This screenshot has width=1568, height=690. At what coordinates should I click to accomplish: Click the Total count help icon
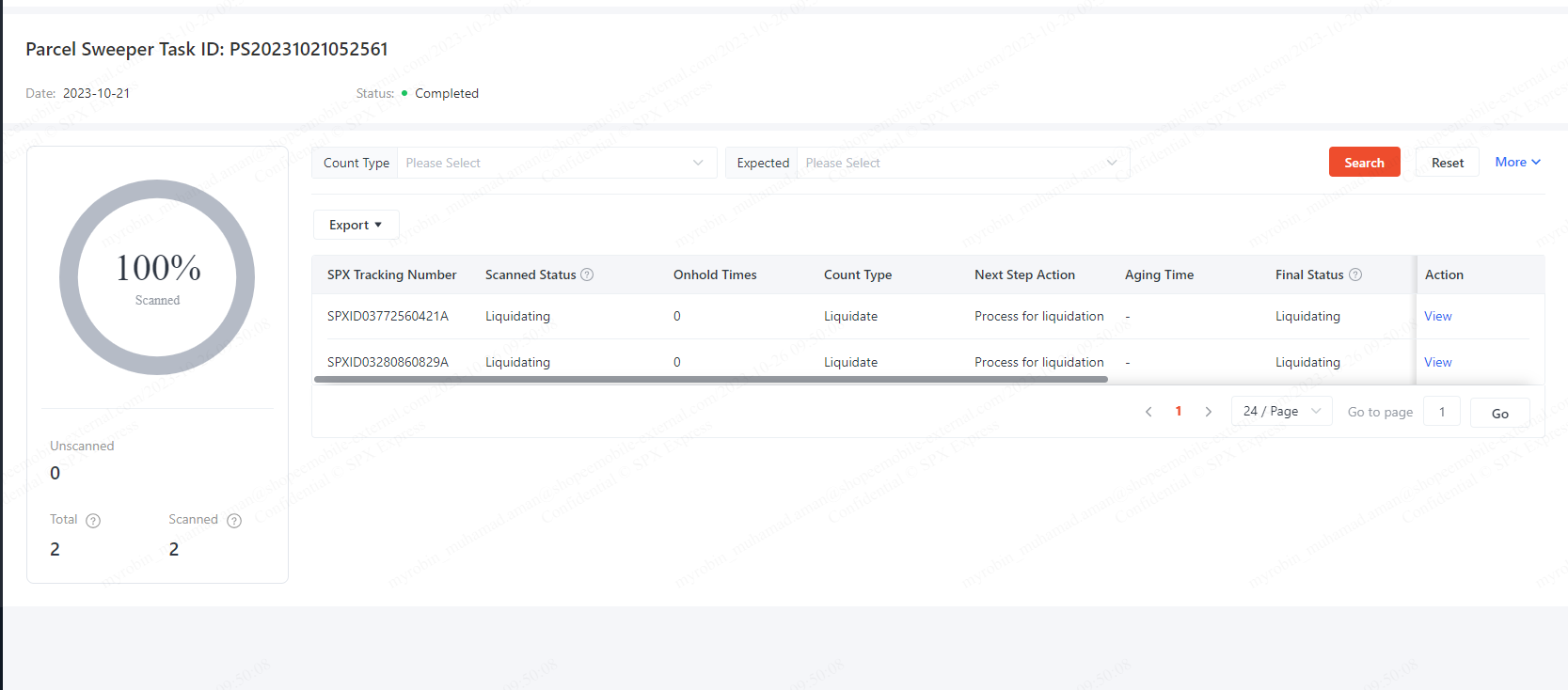pos(93,521)
